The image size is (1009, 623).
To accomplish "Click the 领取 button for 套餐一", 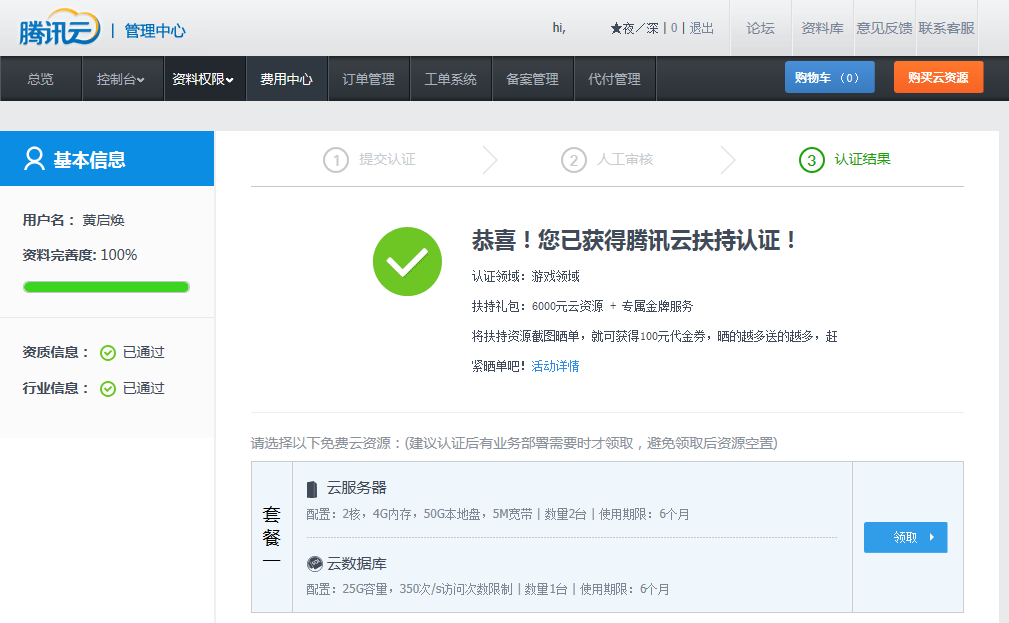I will point(905,537).
